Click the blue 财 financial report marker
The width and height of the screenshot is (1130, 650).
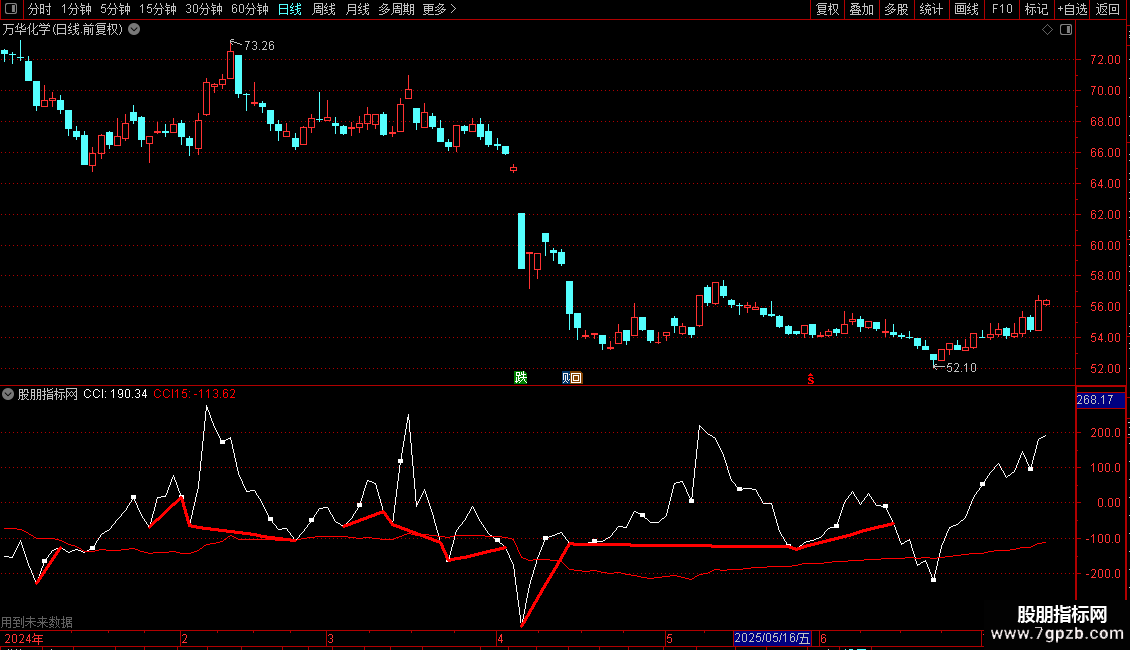[x=566, y=378]
